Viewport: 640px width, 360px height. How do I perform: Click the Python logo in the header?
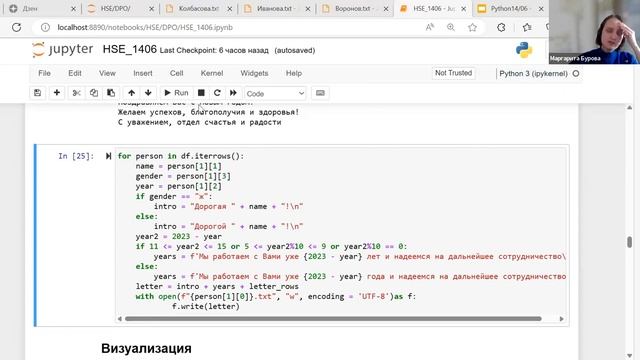(524, 50)
